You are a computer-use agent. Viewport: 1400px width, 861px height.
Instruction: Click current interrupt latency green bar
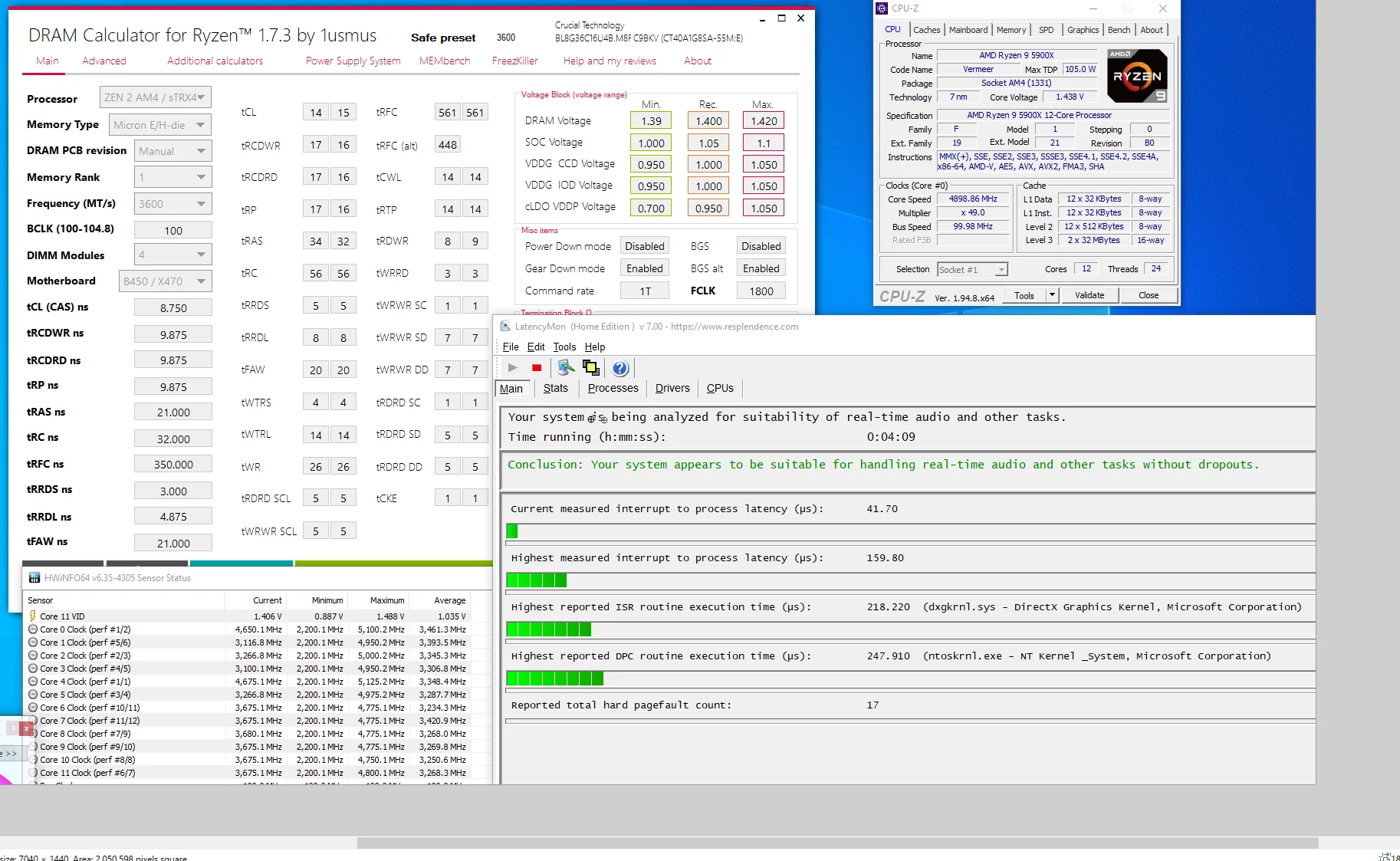512,531
